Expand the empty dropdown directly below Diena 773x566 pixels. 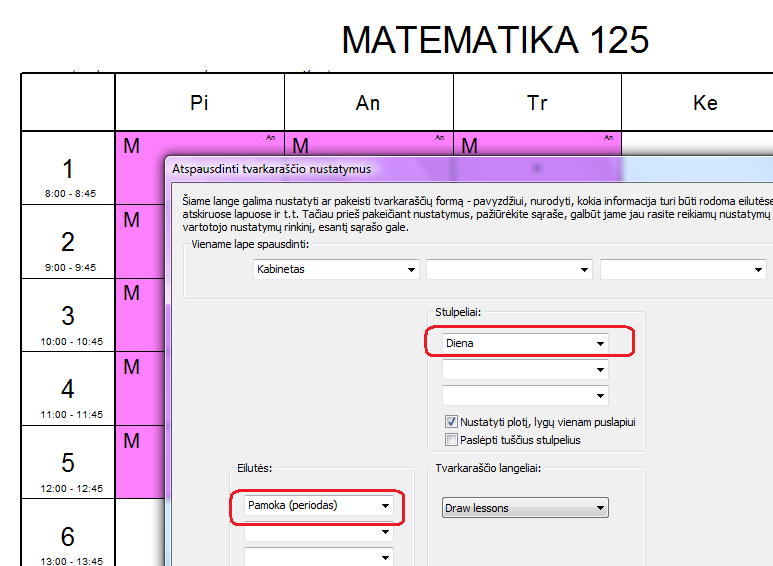(526, 369)
